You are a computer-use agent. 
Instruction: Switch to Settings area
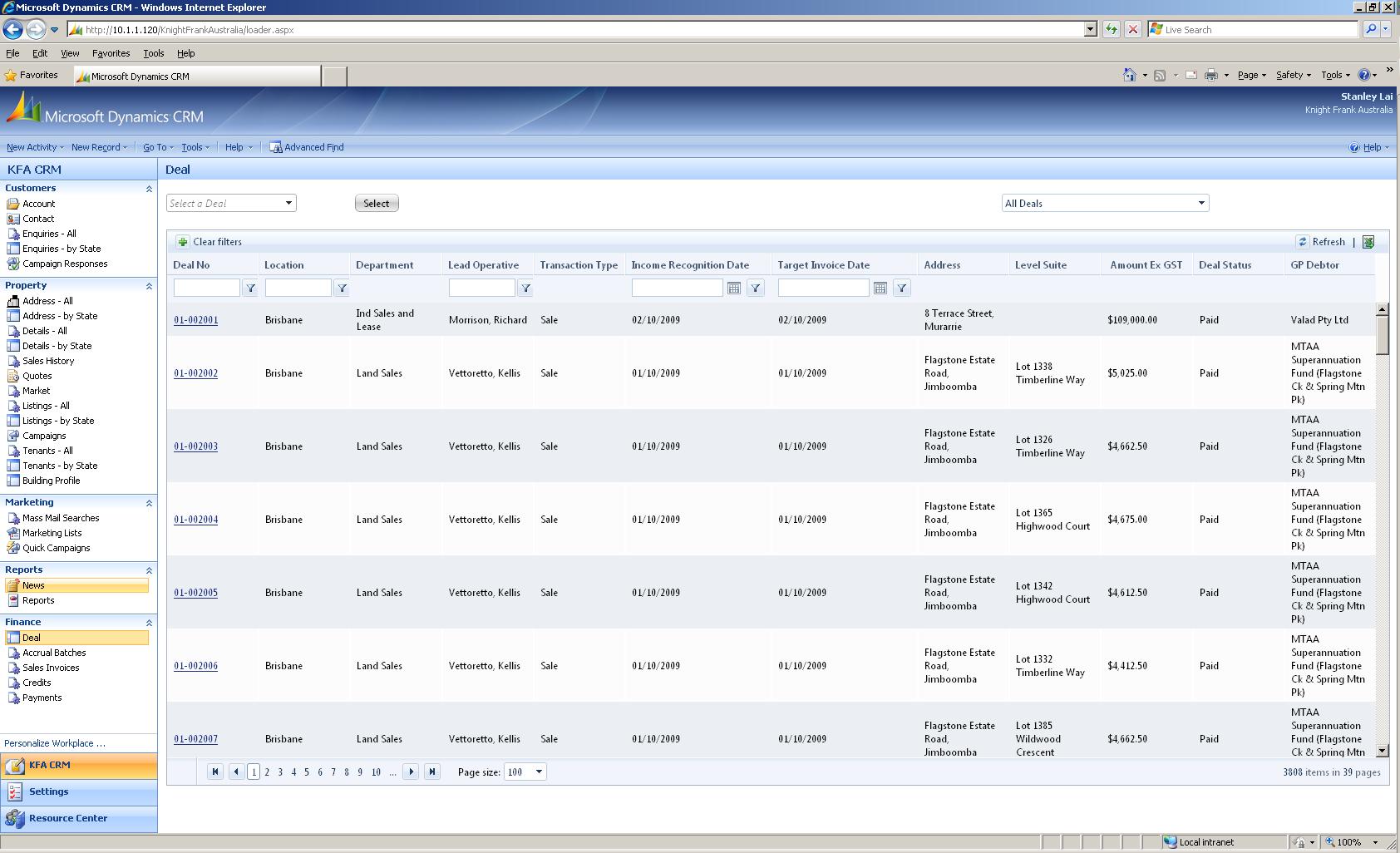[79, 791]
